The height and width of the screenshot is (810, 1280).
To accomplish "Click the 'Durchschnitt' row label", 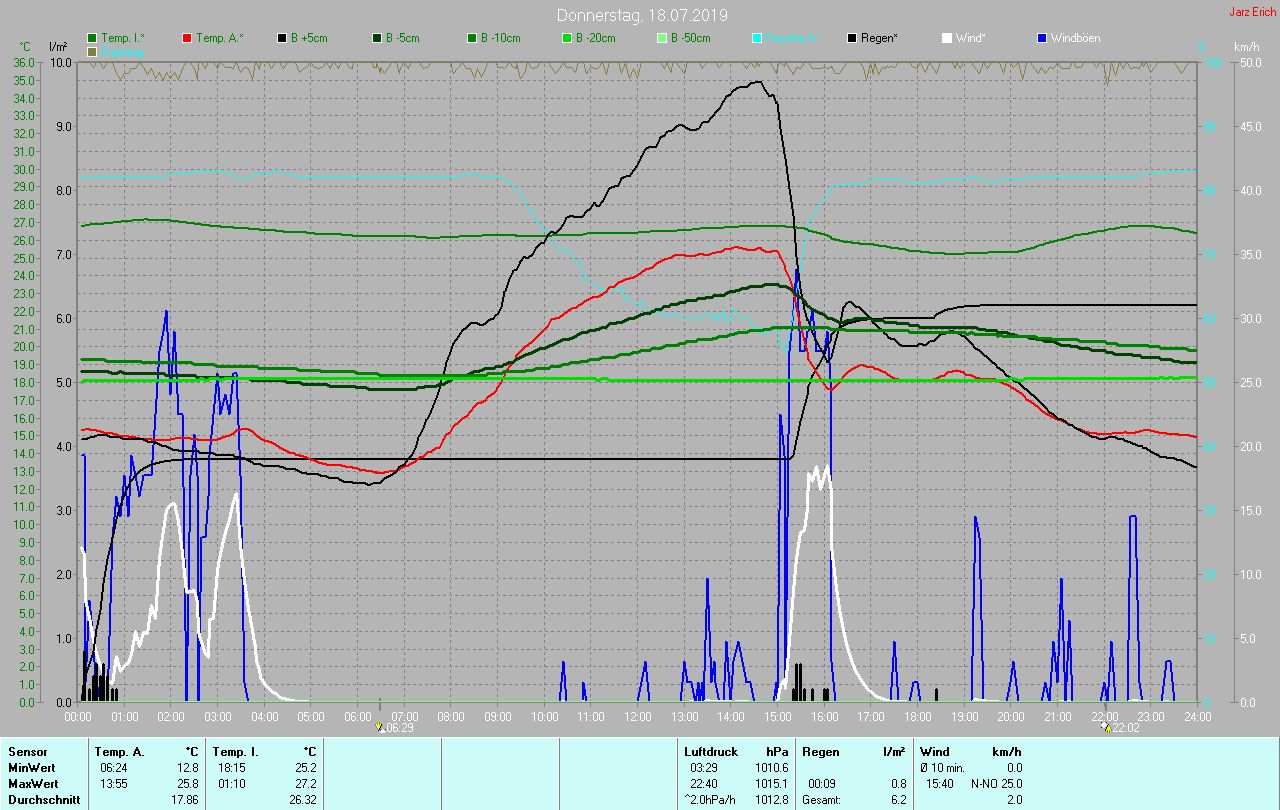I will tap(42, 800).
